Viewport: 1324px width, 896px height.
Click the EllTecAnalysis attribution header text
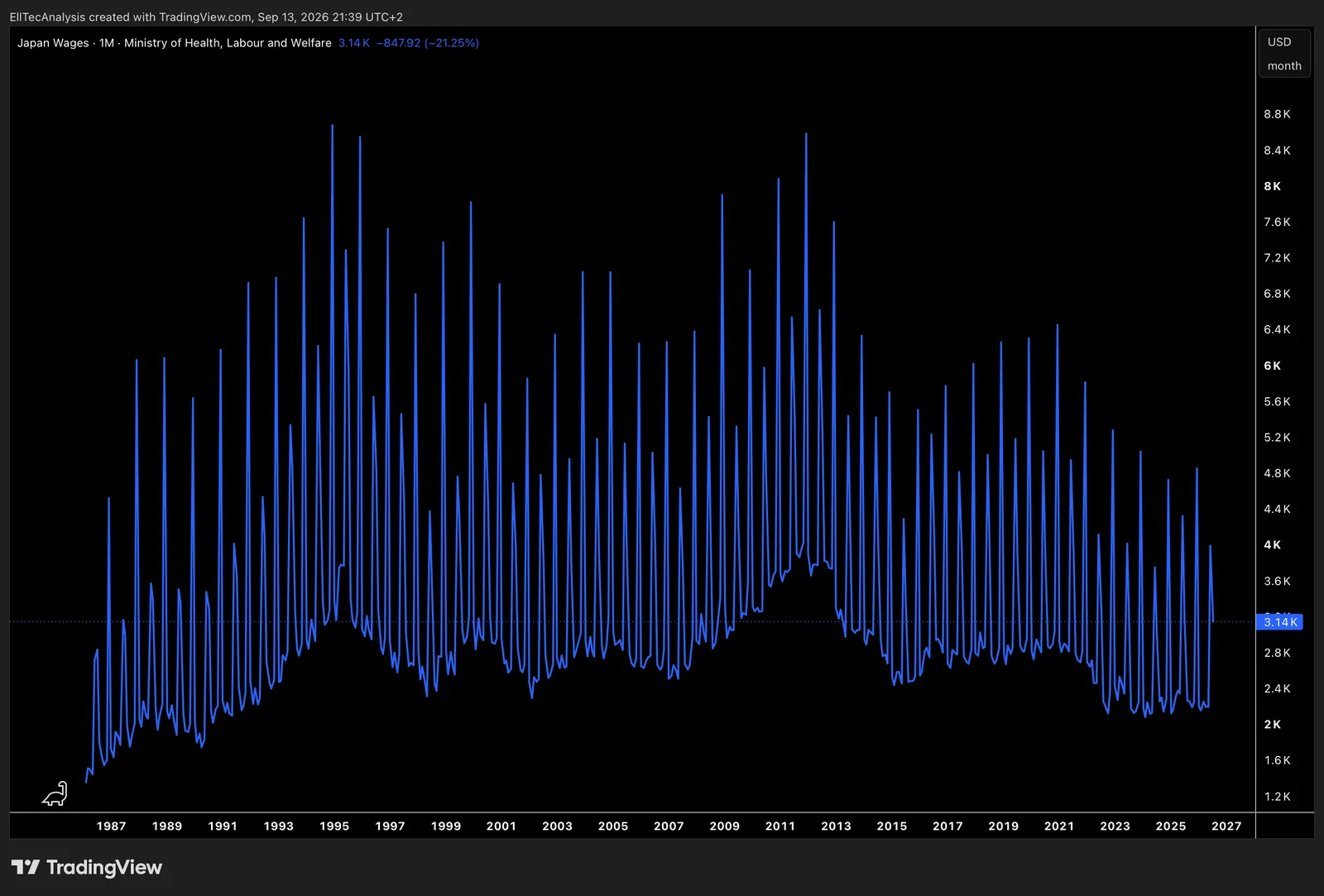(206, 17)
